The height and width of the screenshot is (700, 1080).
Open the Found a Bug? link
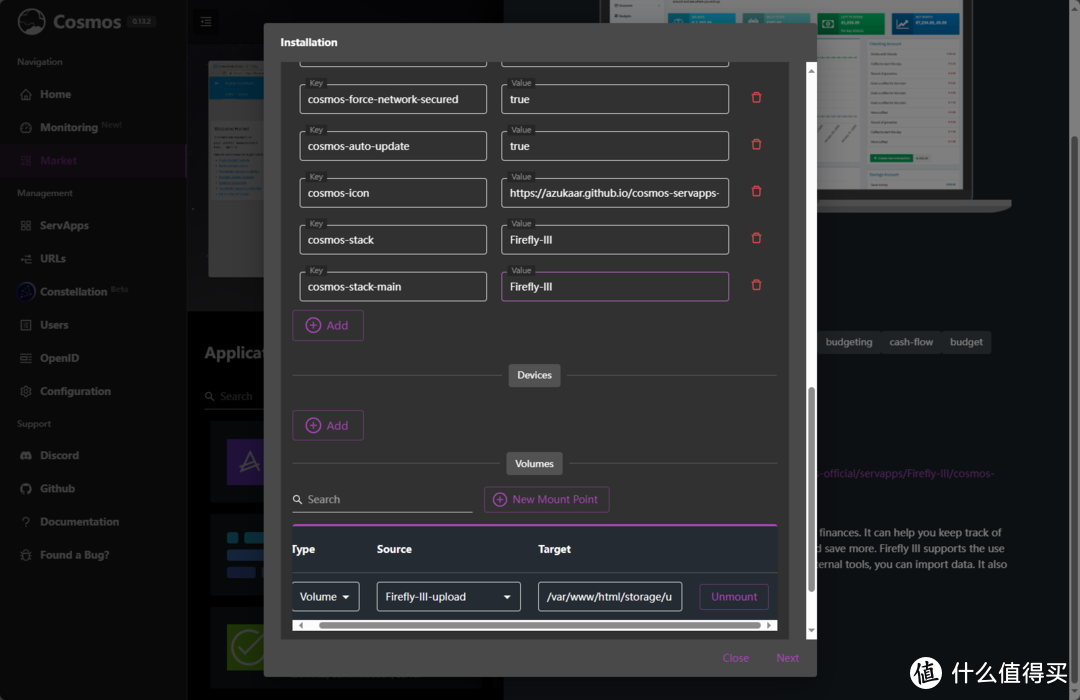(x=74, y=555)
